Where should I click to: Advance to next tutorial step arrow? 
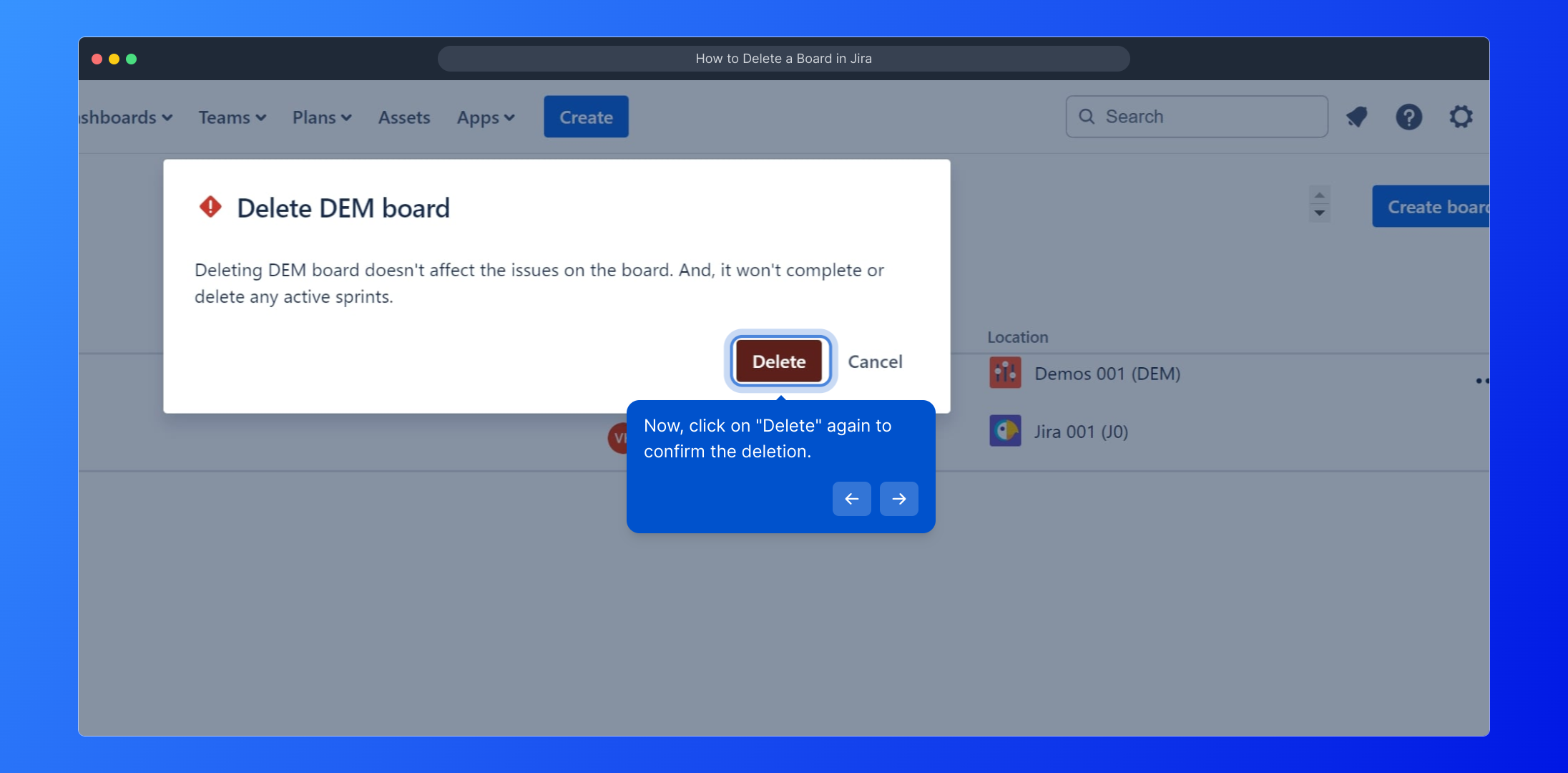pos(898,499)
